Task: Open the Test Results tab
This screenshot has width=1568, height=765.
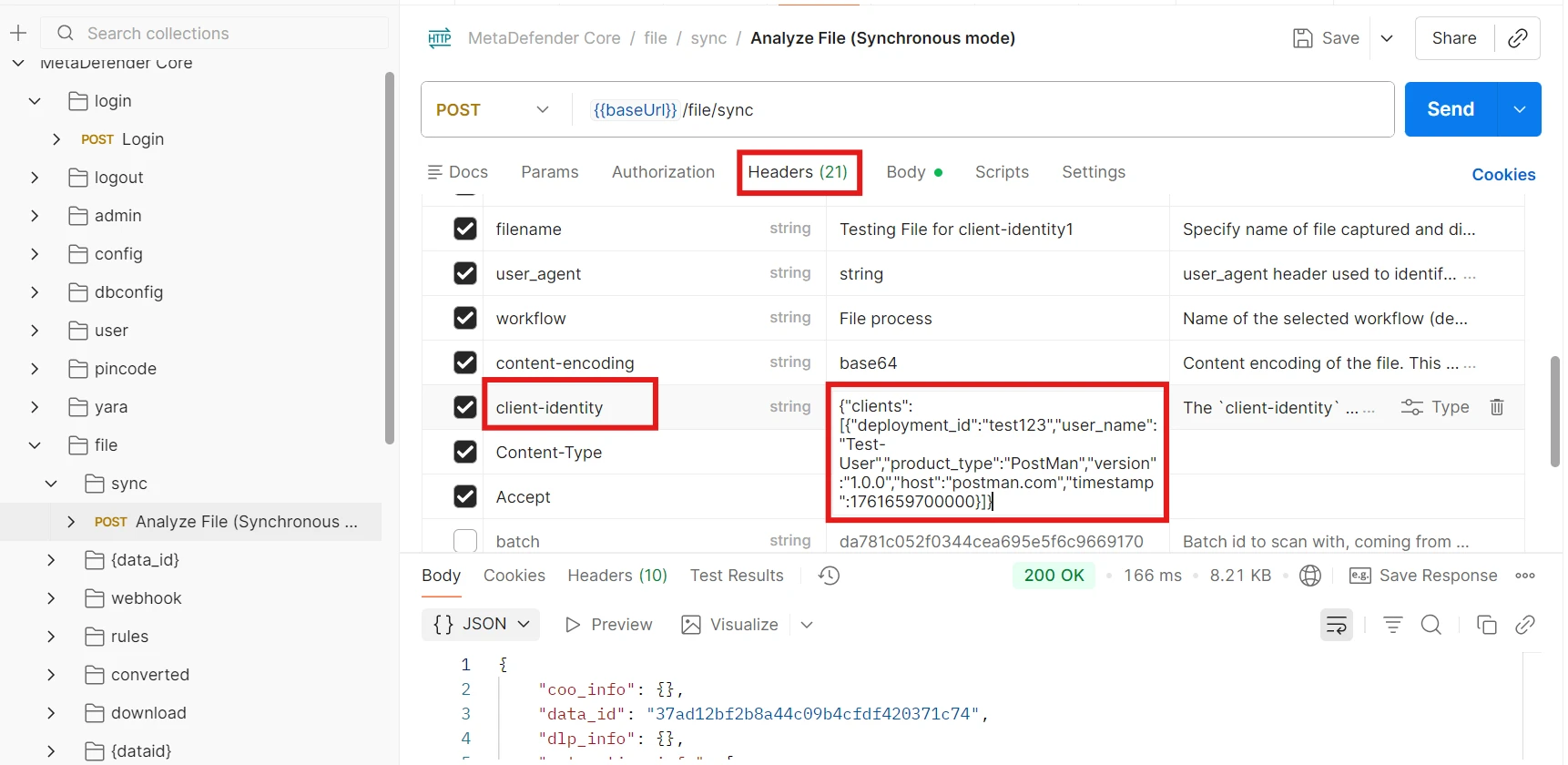Action: coord(737,576)
